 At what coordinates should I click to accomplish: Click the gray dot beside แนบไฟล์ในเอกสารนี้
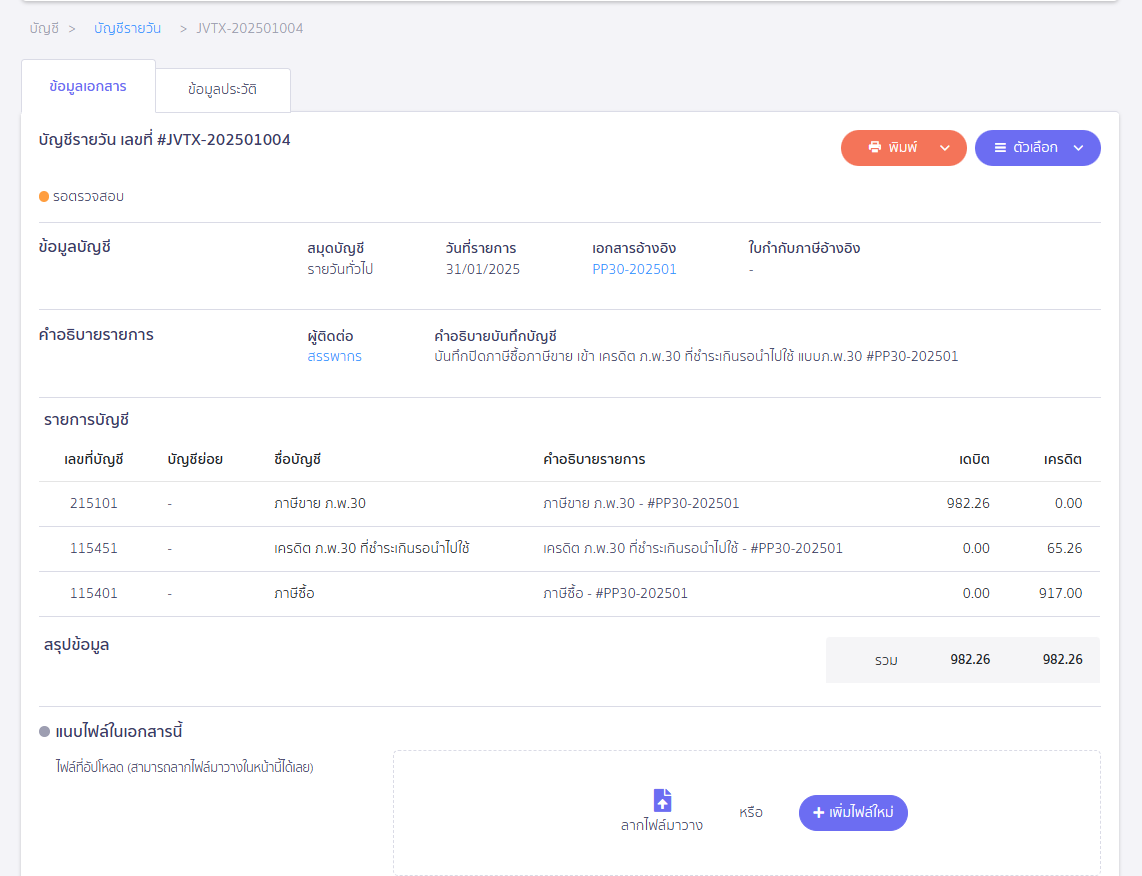pyautogui.click(x=44, y=732)
